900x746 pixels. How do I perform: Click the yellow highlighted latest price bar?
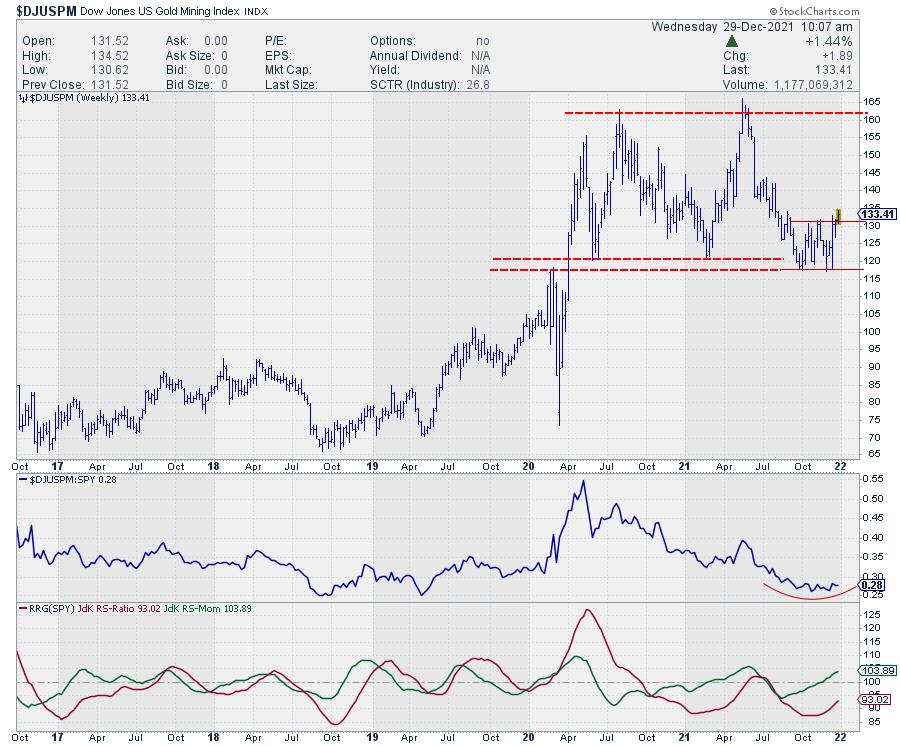pos(838,215)
